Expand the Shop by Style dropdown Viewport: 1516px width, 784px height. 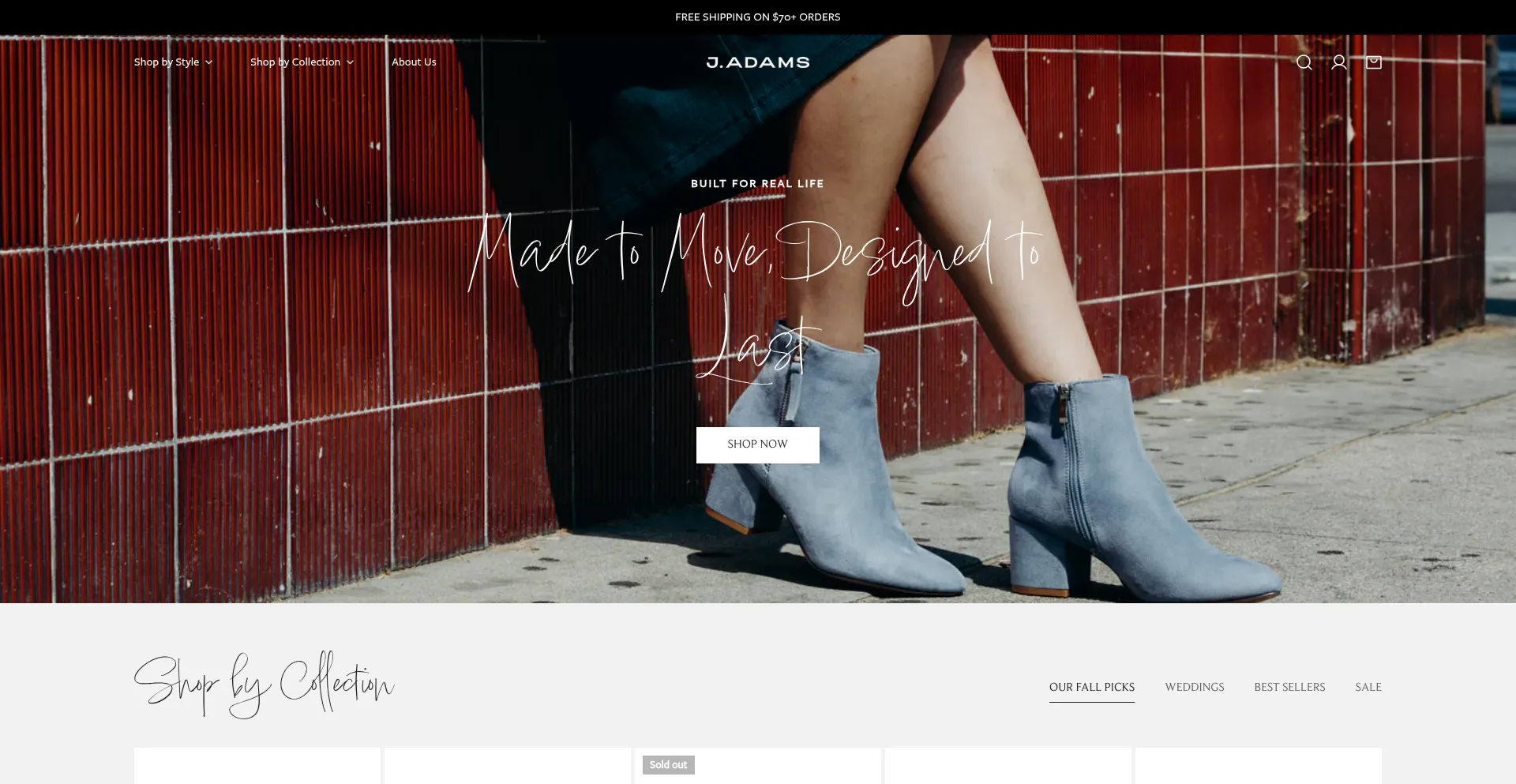coord(173,62)
